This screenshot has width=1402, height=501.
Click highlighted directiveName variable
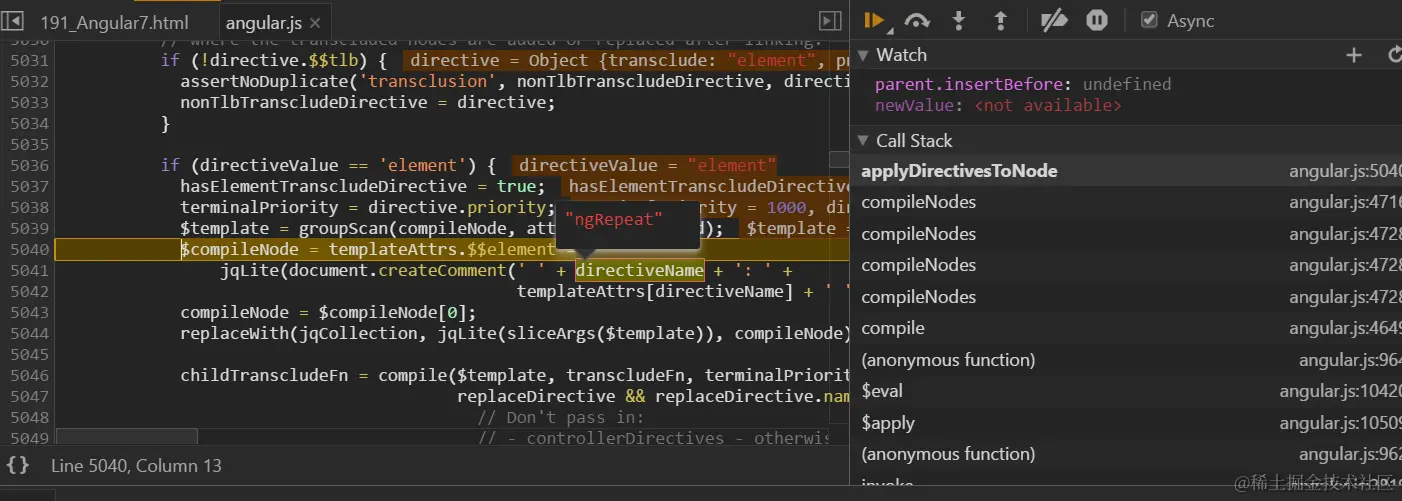click(x=640, y=271)
